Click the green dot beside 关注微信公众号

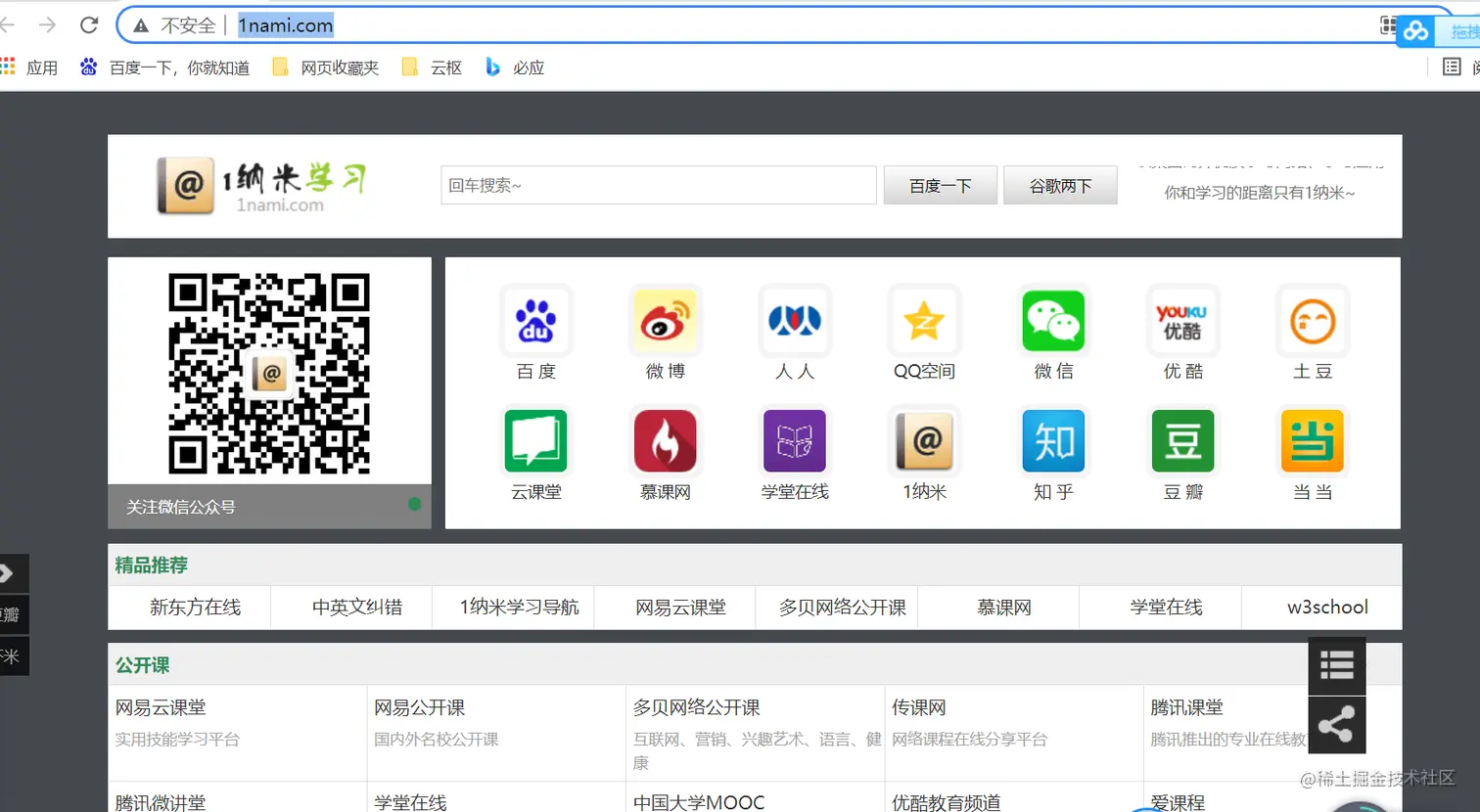415,504
